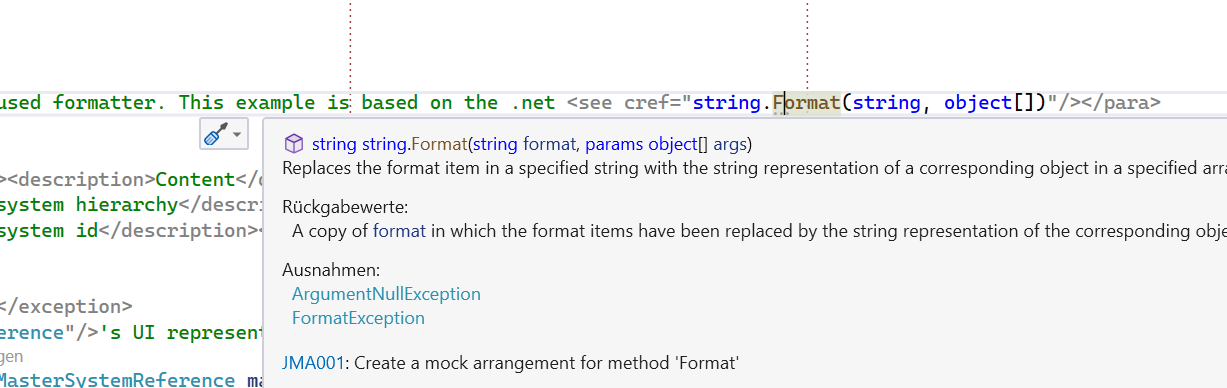This screenshot has width=1227, height=388.
Task: Click 'object' in the cref code line
Action: coord(977,102)
